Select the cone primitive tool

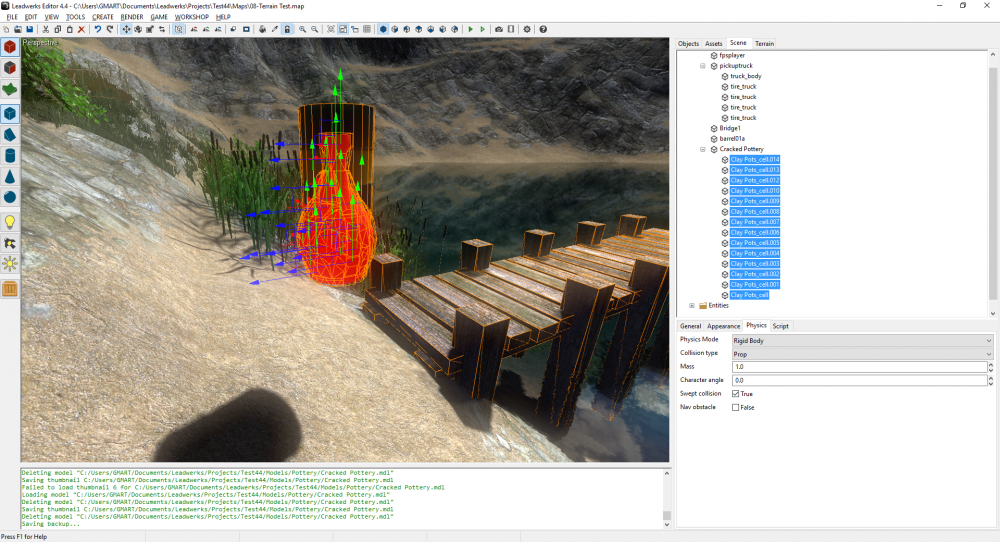tap(10, 177)
